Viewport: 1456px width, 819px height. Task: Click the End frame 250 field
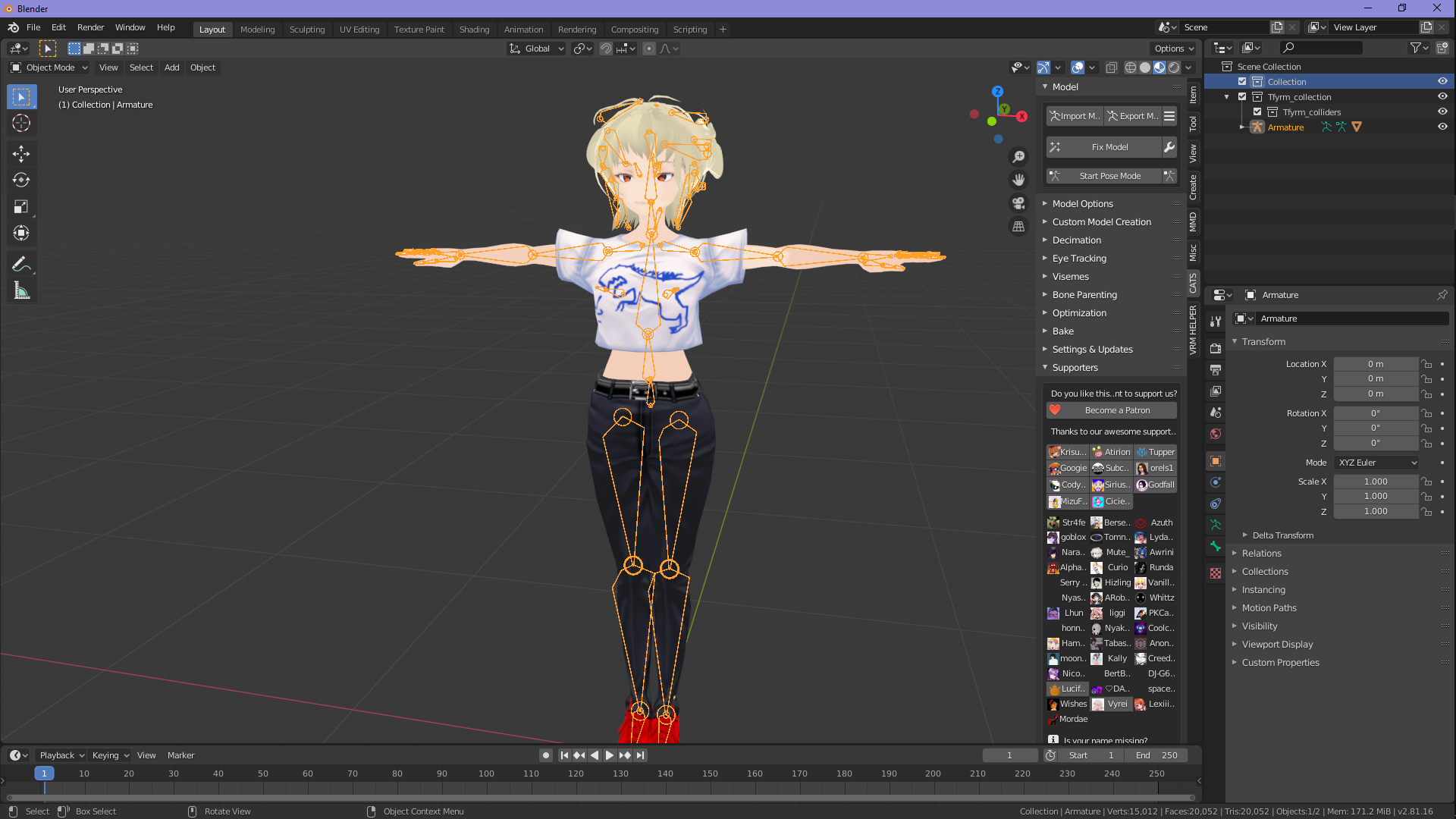1156,755
